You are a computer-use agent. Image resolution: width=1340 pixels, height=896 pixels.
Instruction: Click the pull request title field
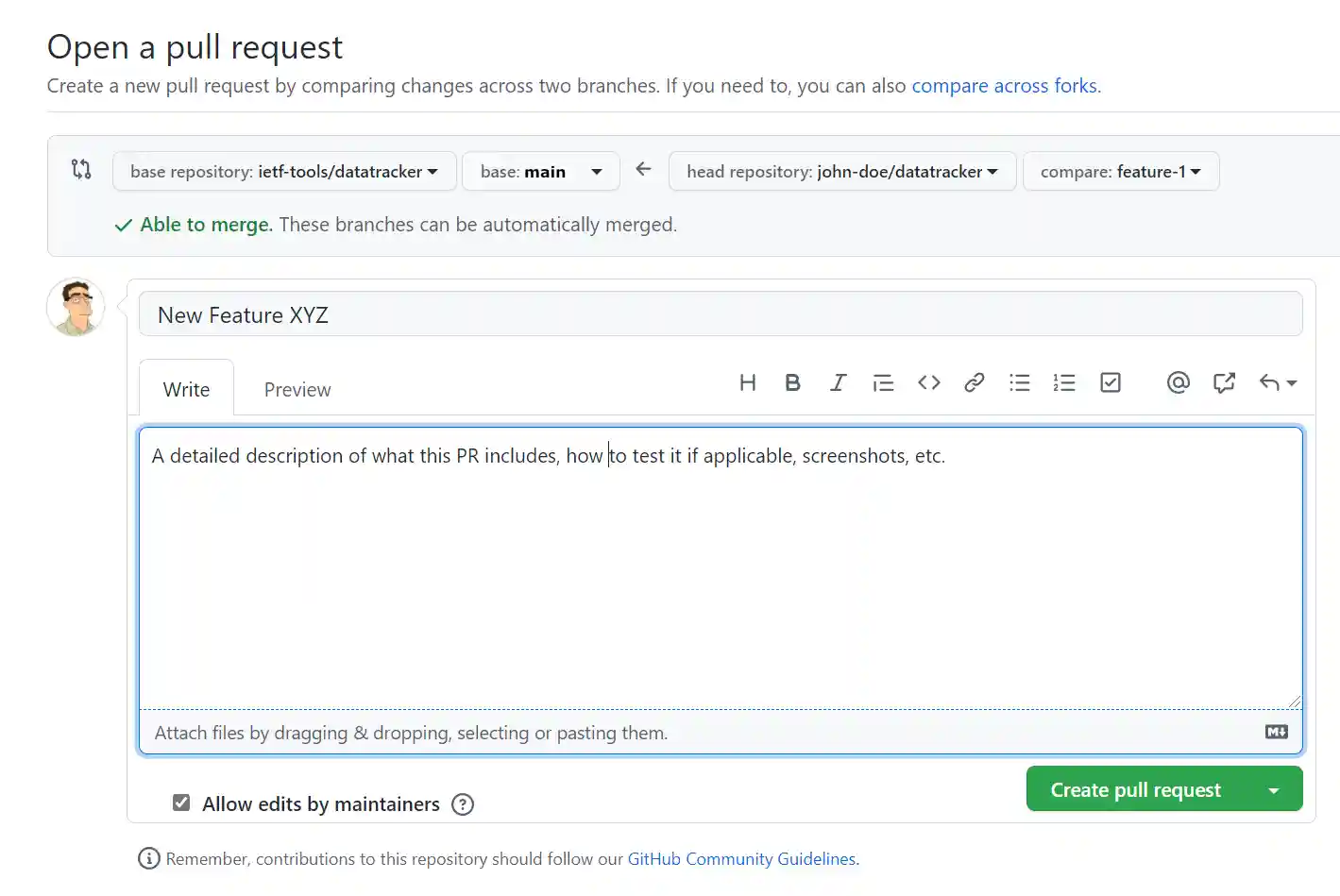[720, 315]
